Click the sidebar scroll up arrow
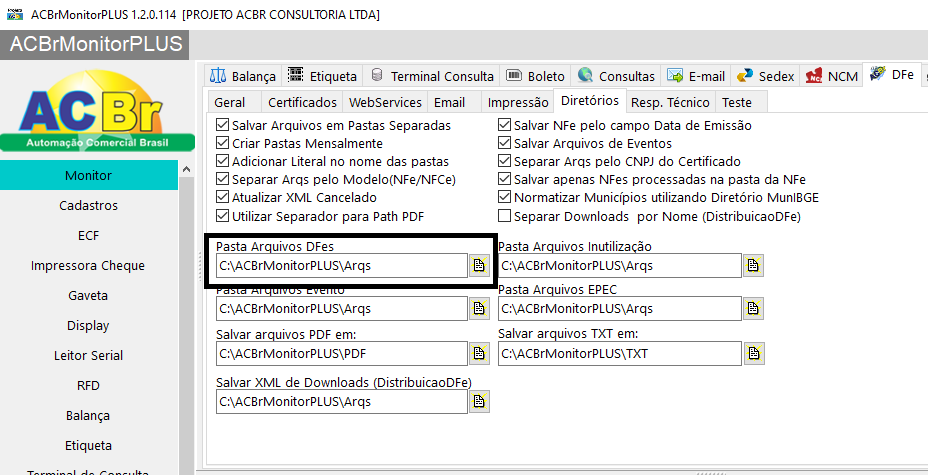 (x=186, y=169)
